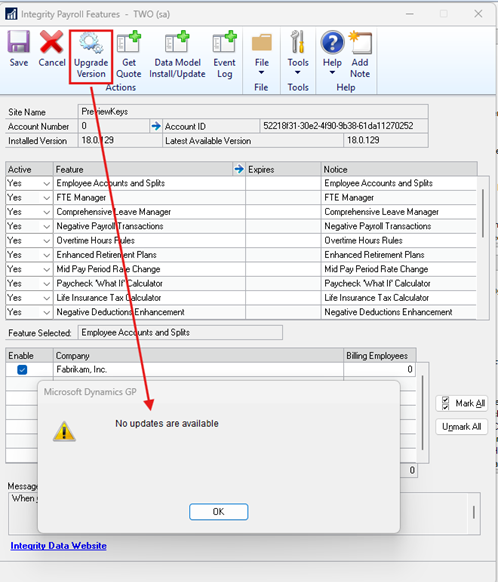This screenshot has height=582, width=498.
Task: Click the Add Note icon
Action: [x=360, y=43]
